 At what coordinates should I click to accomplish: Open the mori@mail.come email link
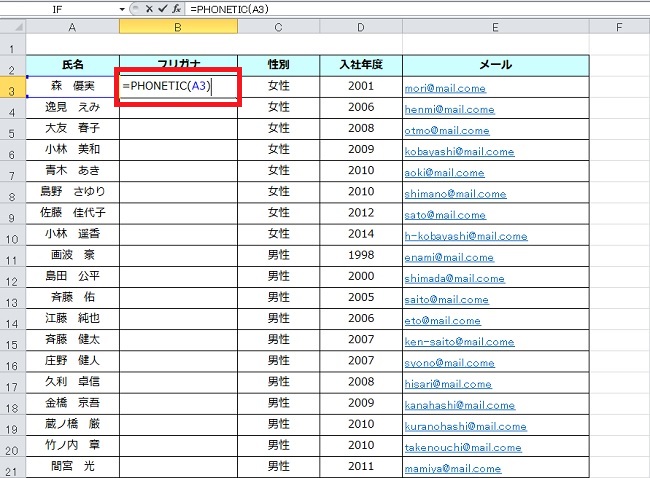click(x=444, y=88)
